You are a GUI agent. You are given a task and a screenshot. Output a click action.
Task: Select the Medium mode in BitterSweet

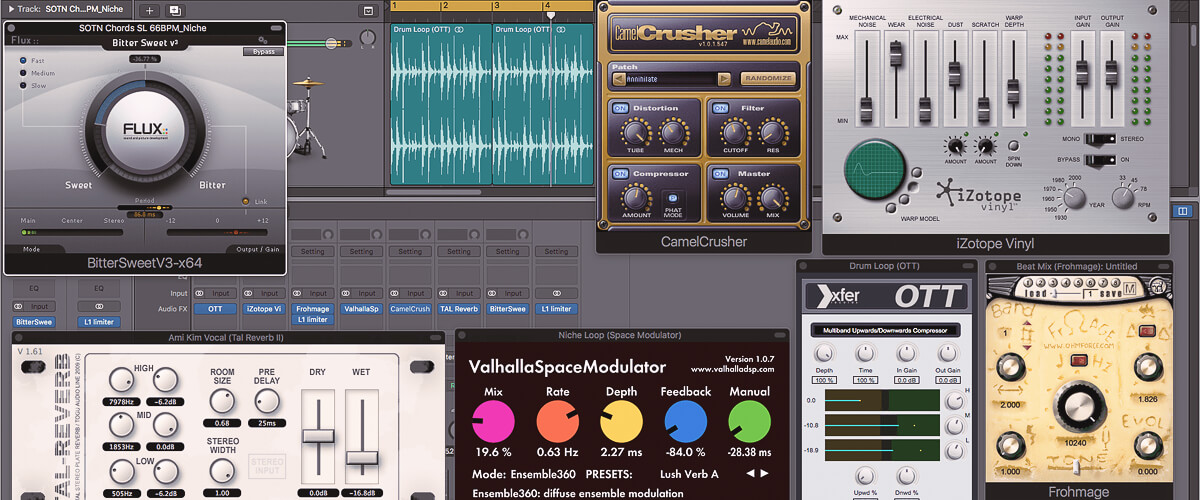coord(23,73)
